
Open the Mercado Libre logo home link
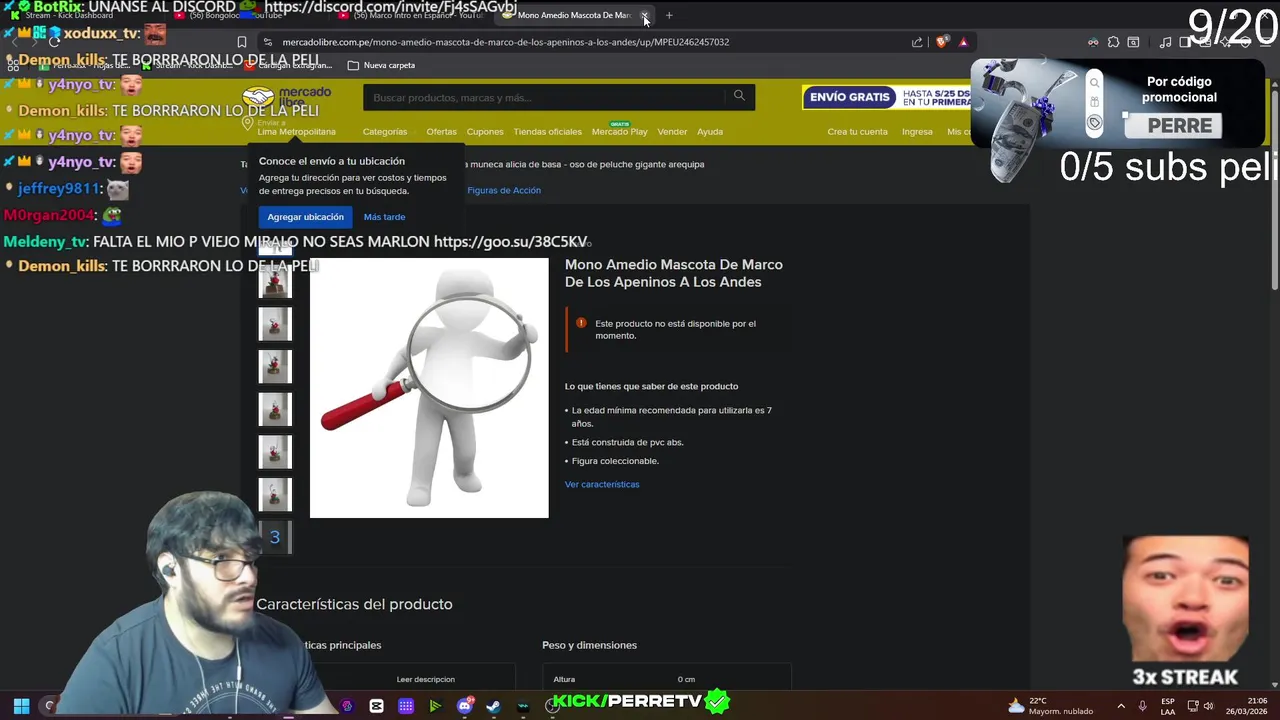(286, 97)
